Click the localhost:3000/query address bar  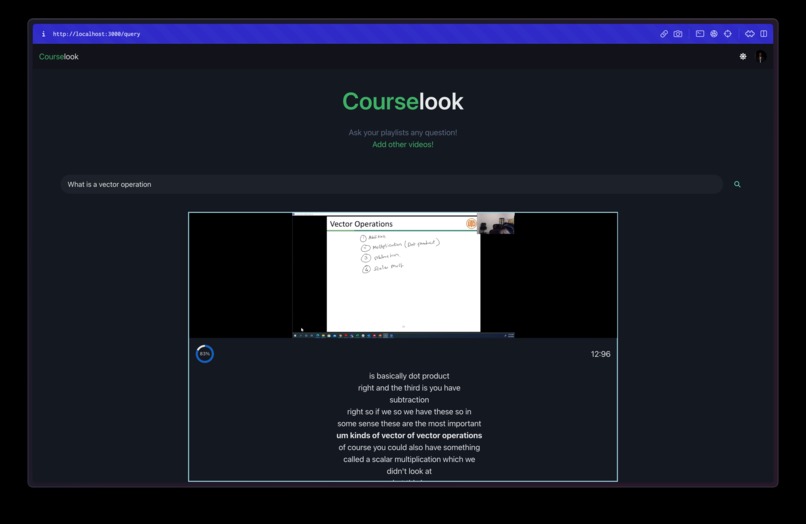pyautogui.click(x=96, y=34)
